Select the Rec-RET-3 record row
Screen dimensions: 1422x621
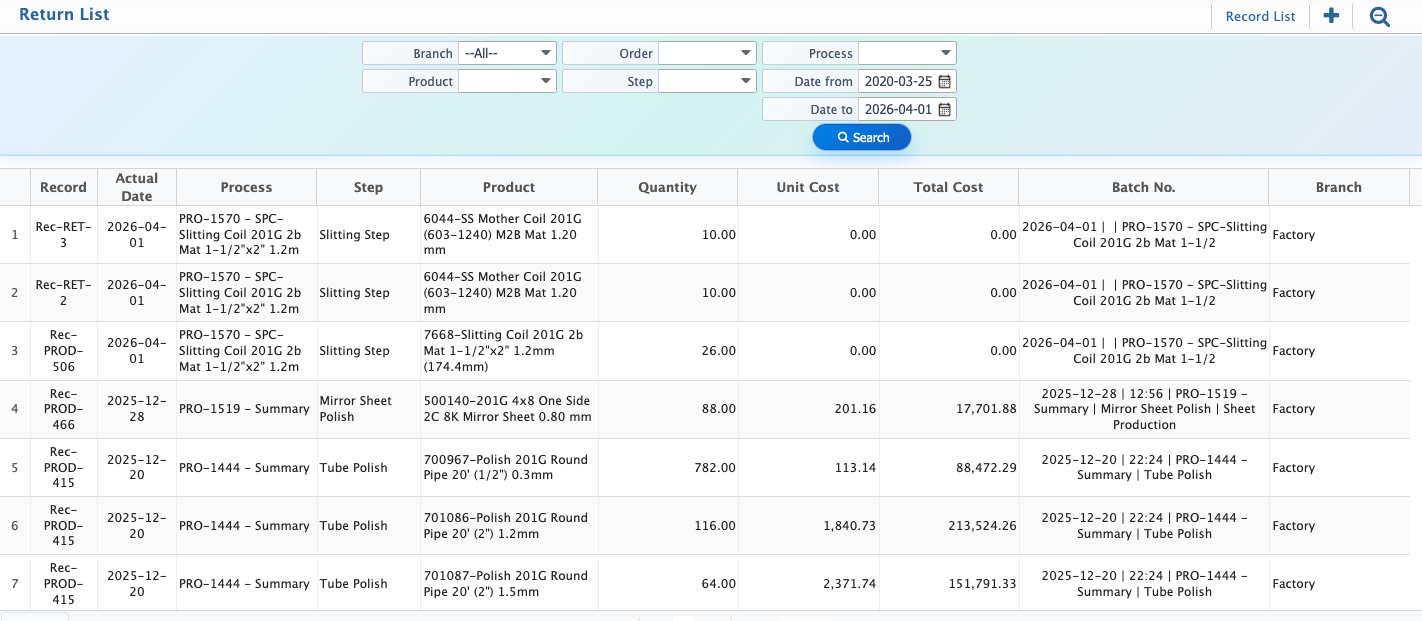(64, 235)
